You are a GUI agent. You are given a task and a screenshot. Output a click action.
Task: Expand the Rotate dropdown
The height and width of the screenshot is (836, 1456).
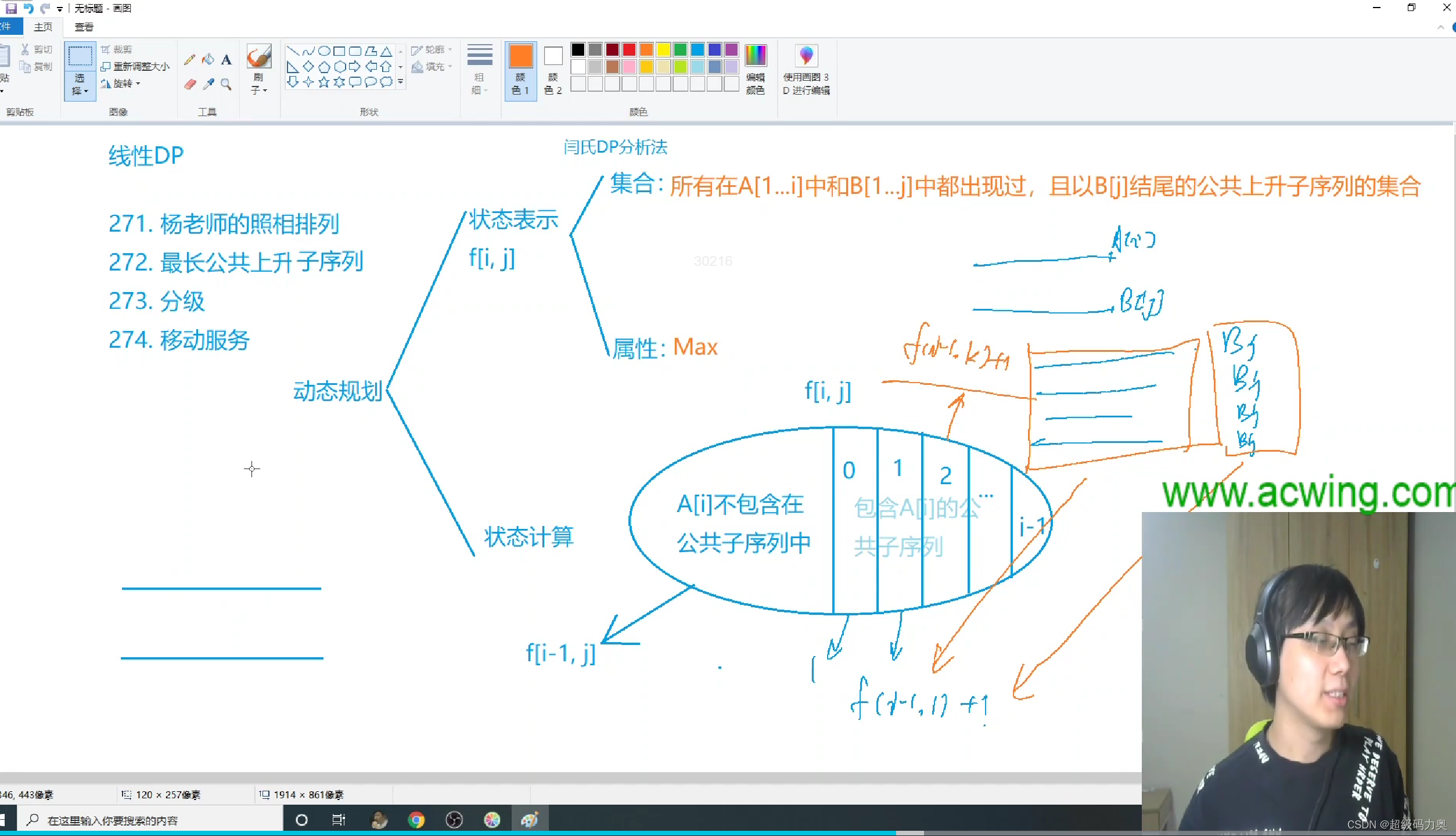[120, 84]
